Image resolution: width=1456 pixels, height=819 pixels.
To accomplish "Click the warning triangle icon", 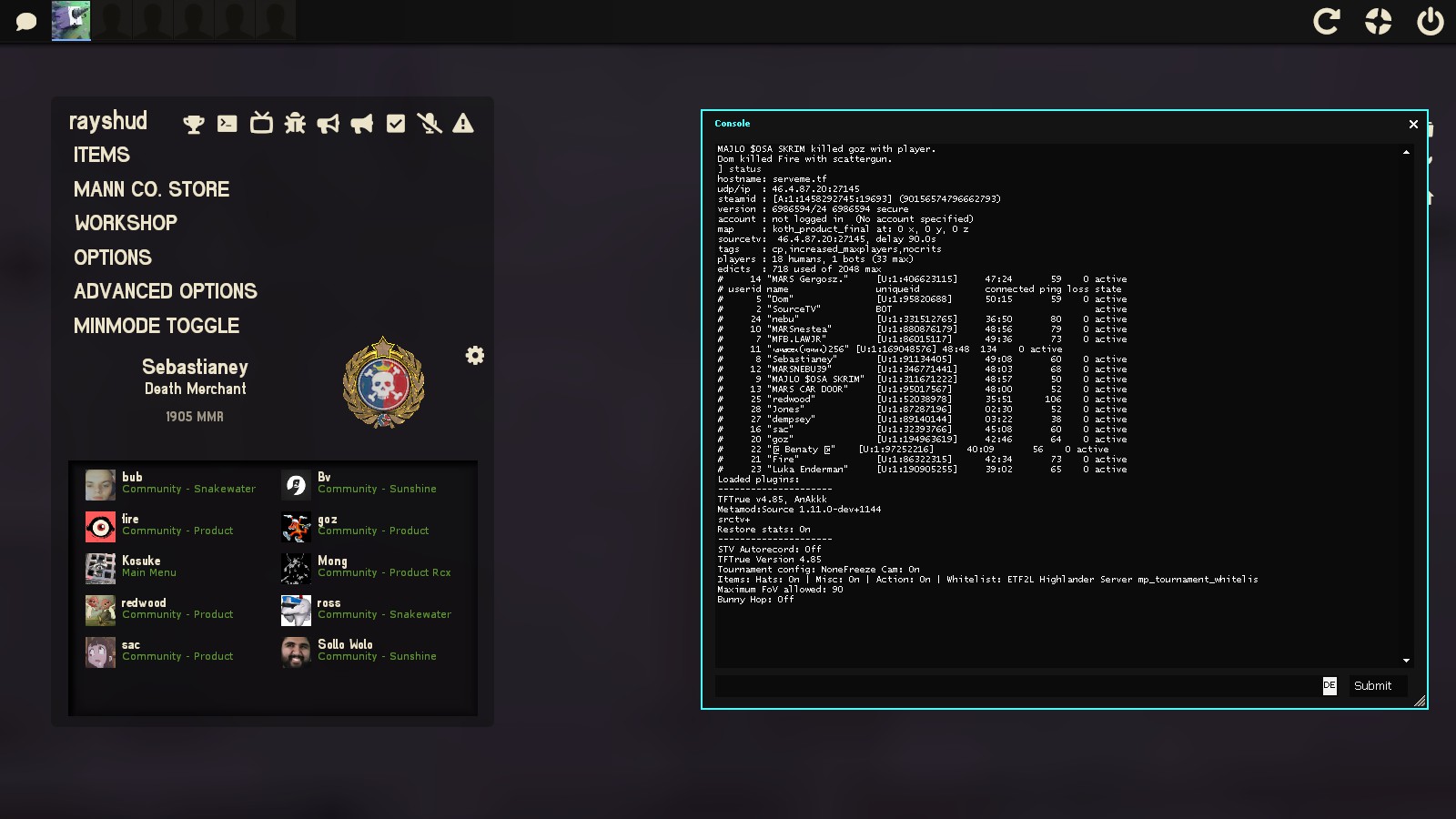I will pyautogui.click(x=463, y=124).
